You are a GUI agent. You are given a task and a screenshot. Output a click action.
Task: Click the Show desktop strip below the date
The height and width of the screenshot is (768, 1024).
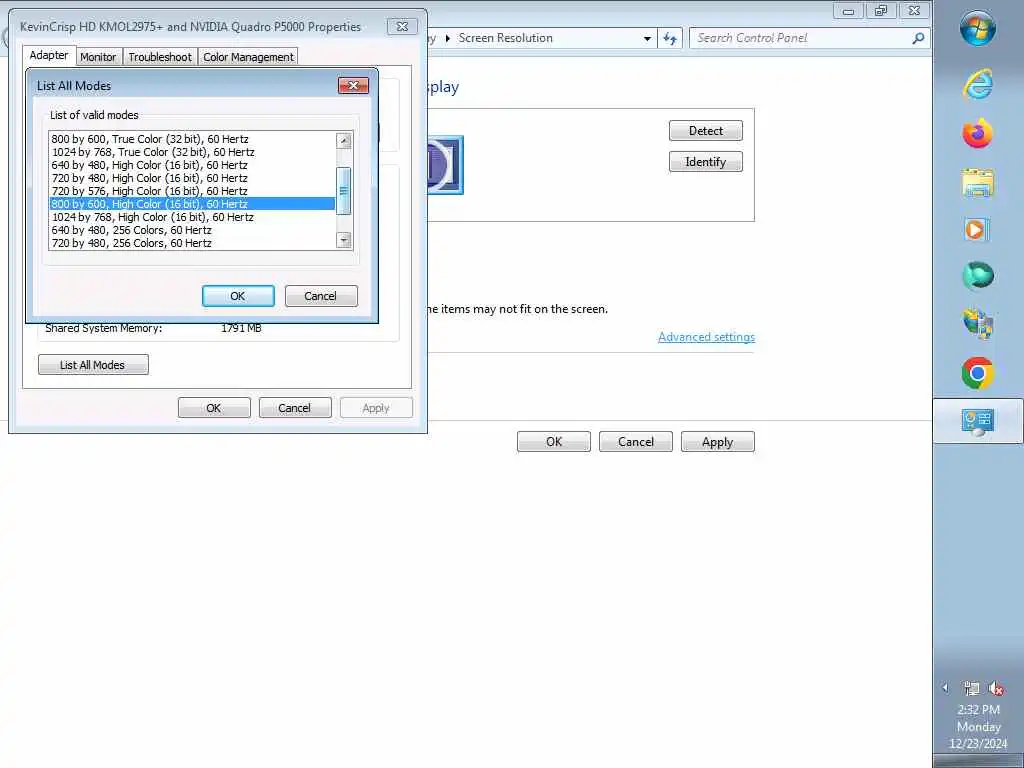click(x=978, y=761)
